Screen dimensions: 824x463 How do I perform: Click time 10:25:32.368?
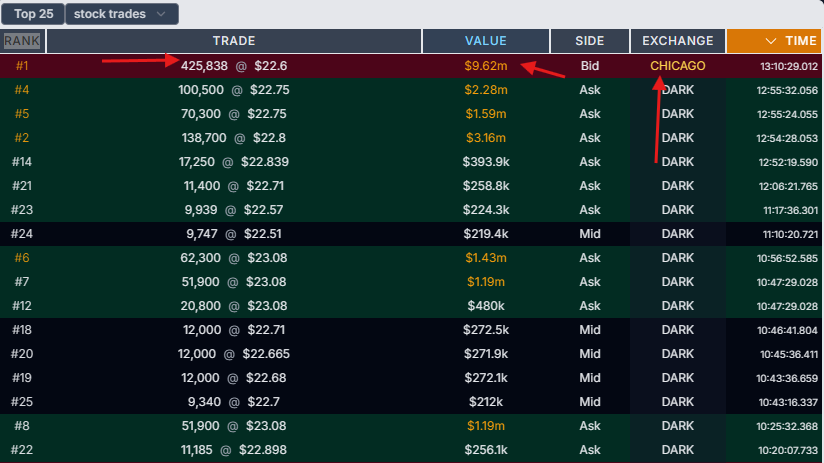[x=787, y=427]
